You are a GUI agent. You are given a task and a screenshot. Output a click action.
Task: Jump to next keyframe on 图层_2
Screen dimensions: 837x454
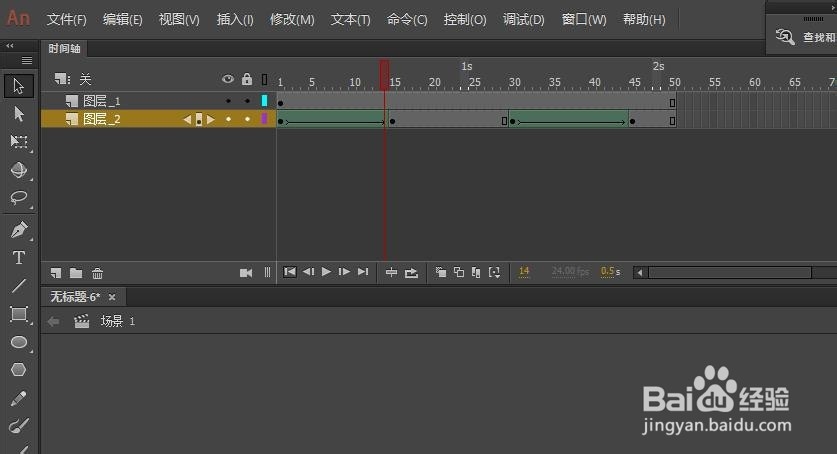coord(211,120)
